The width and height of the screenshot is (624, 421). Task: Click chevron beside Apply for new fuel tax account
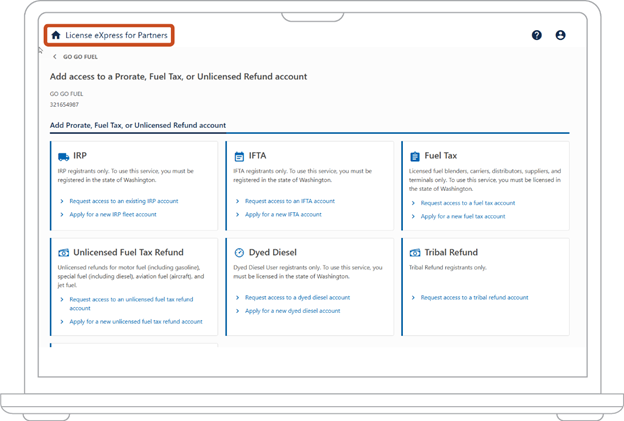(x=413, y=216)
